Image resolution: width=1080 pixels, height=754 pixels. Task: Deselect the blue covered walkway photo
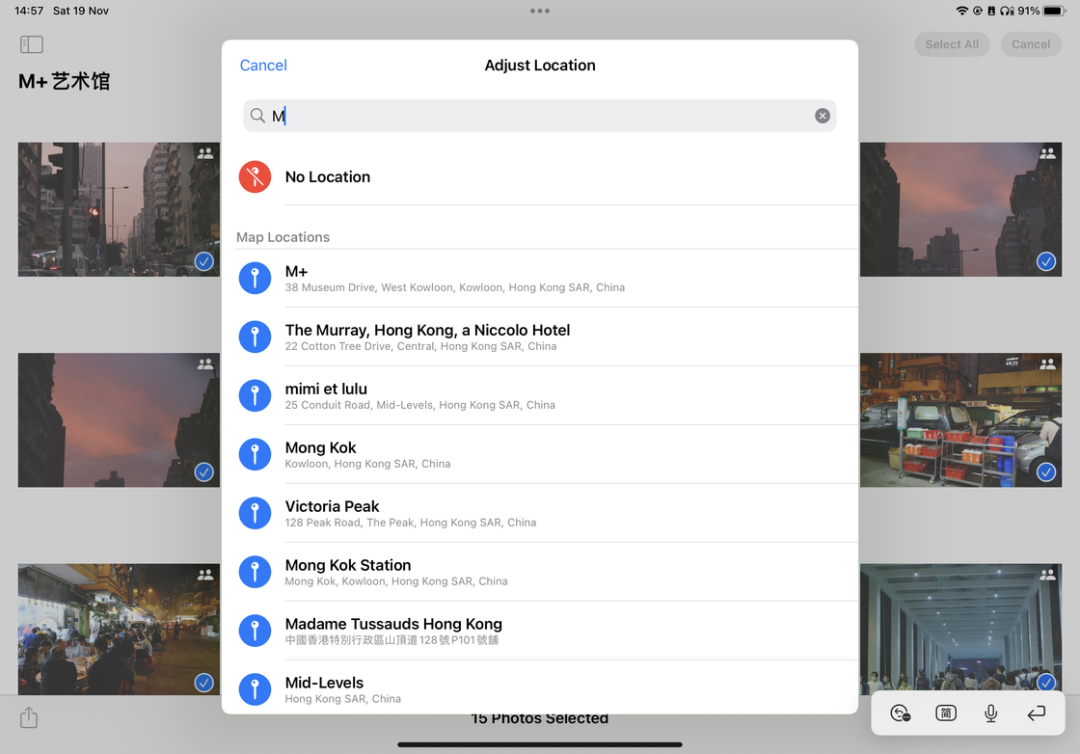point(1046,682)
